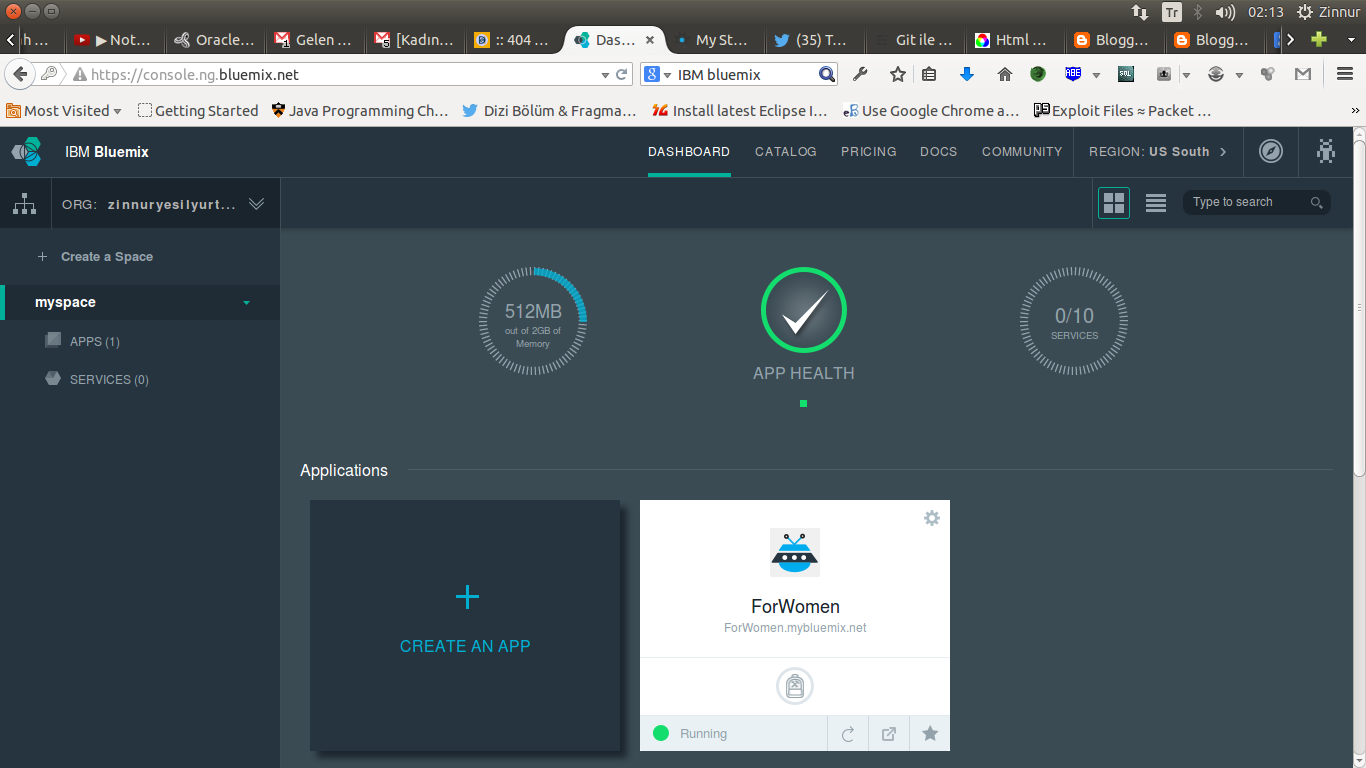Star the ForWomen app as favorite
The width and height of the screenshot is (1366, 768).
tap(930, 734)
